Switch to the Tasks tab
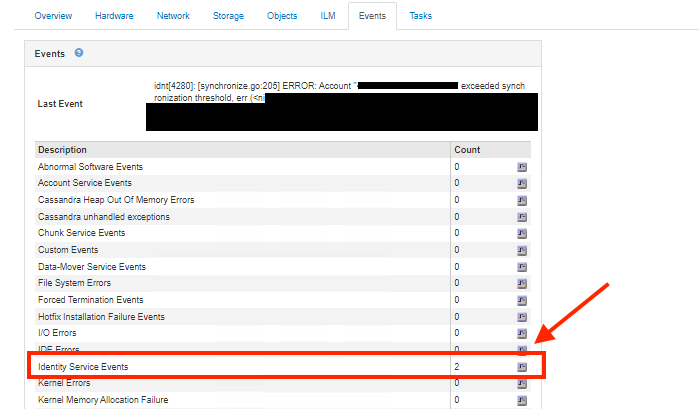 pyautogui.click(x=422, y=16)
